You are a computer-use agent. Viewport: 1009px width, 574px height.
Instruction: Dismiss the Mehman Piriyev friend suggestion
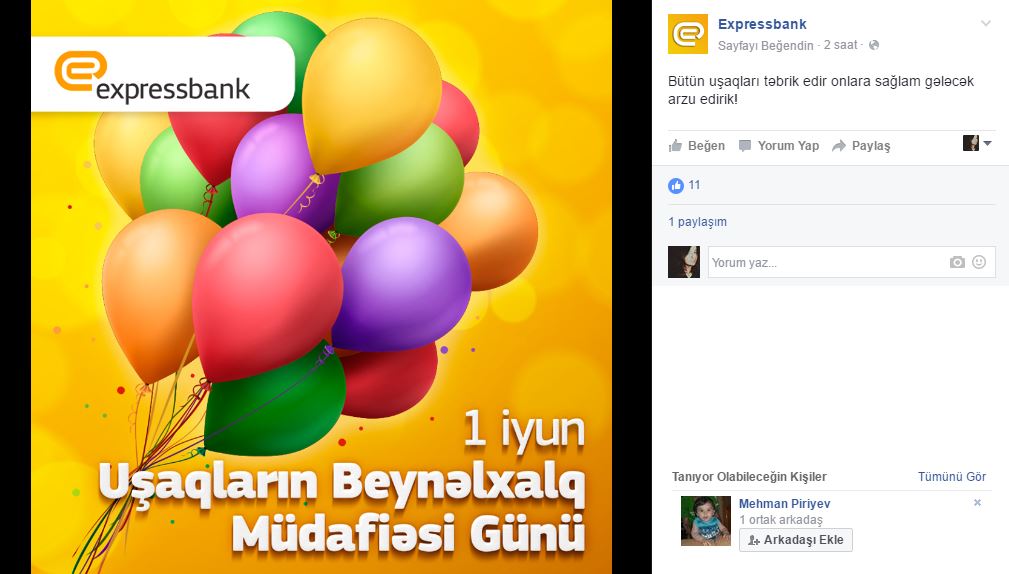click(977, 503)
